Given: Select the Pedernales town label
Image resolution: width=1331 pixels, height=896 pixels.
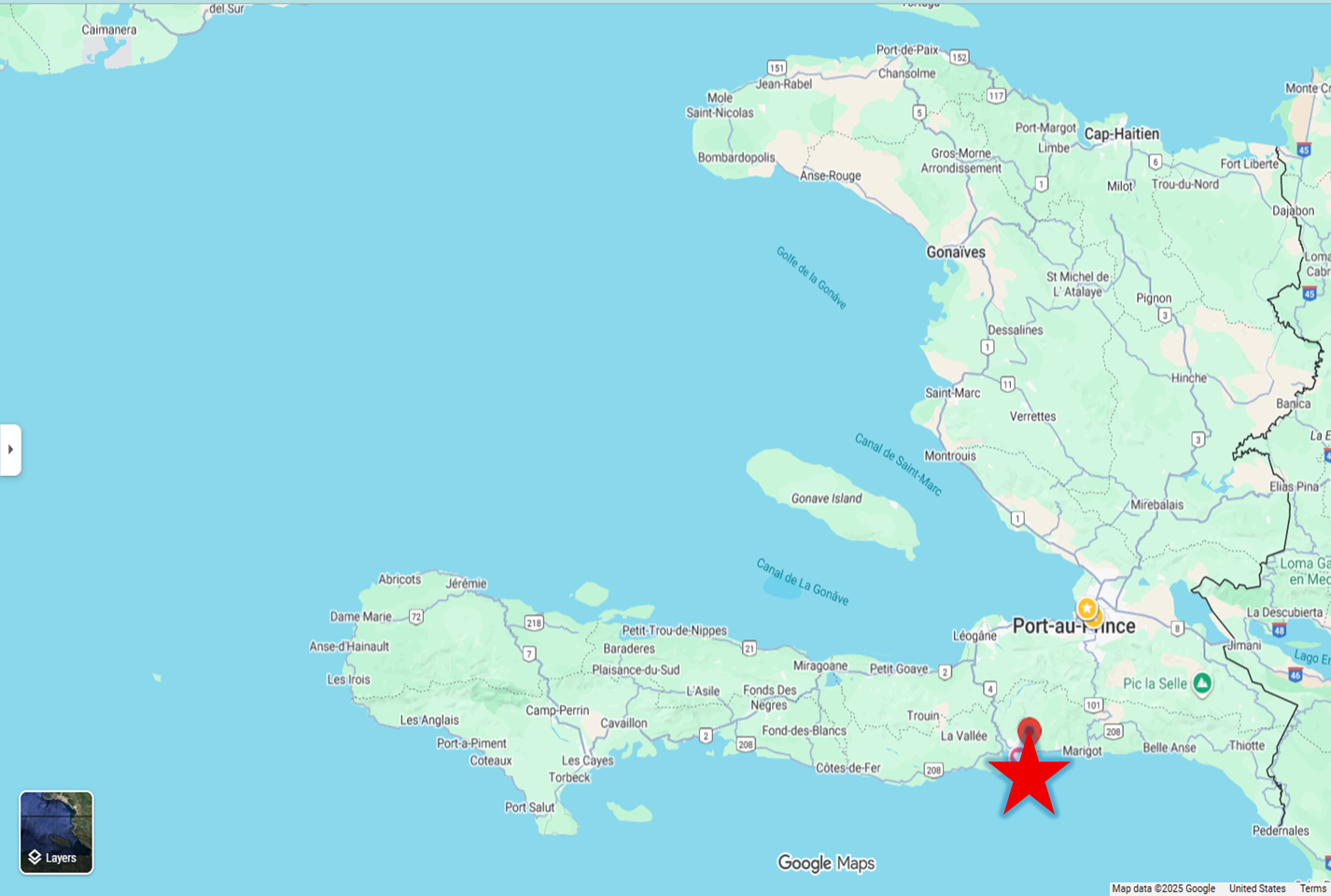Looking at the screenshot, I should [1280, 831].
